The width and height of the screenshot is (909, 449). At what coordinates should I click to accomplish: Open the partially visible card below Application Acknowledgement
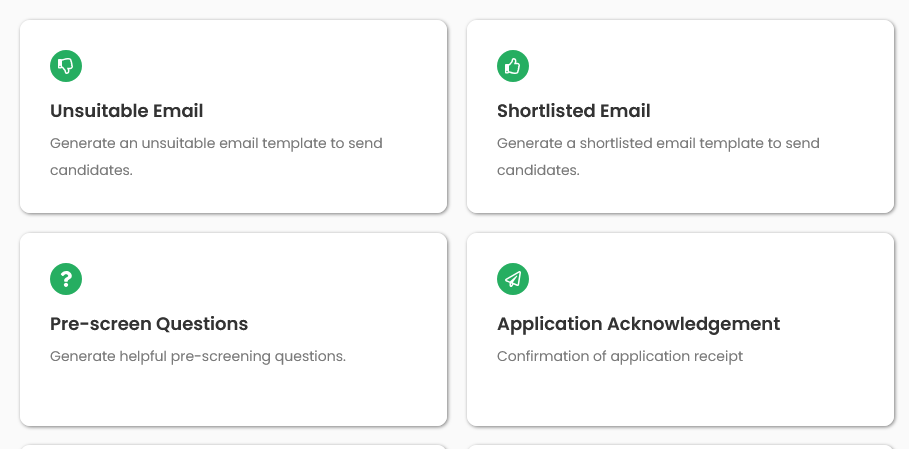(680, 446)
